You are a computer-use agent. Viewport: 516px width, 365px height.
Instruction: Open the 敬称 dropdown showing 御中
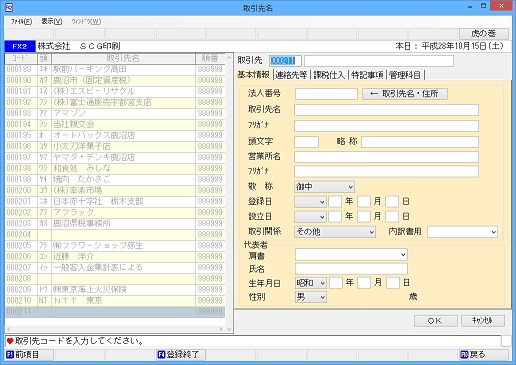(x=324, y=187)
